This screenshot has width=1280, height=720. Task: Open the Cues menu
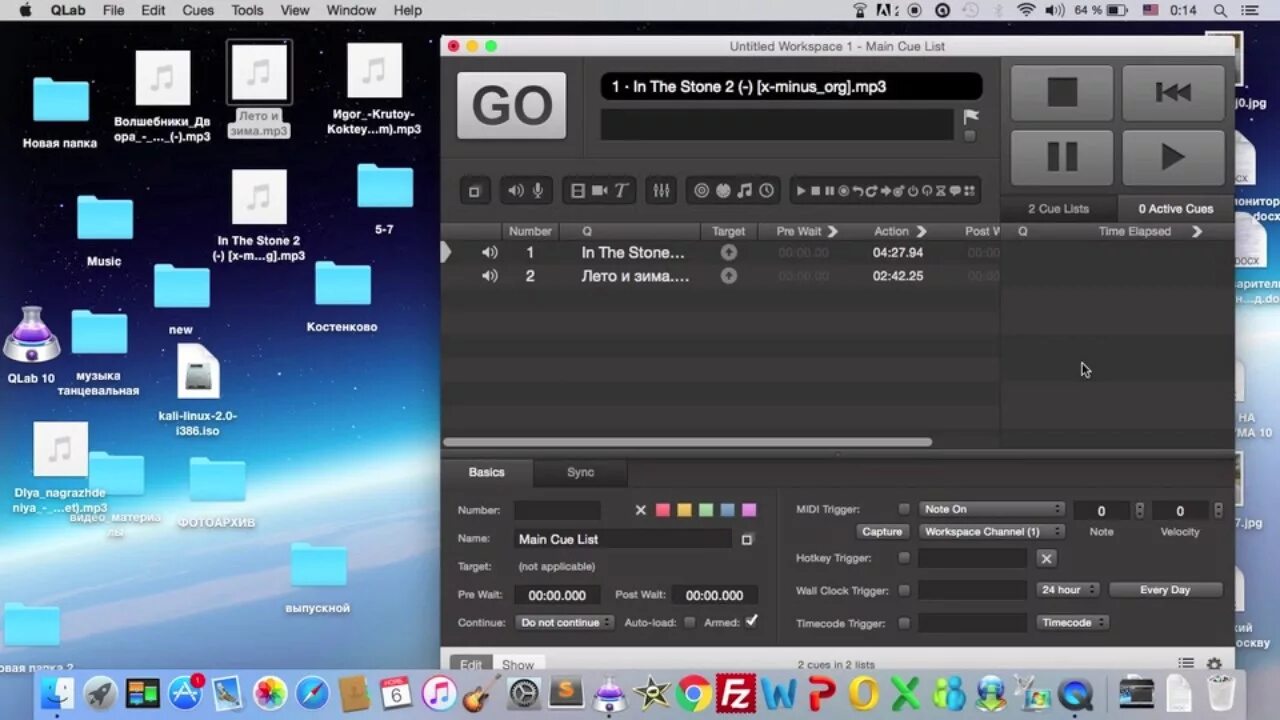[x=198, y=10]
